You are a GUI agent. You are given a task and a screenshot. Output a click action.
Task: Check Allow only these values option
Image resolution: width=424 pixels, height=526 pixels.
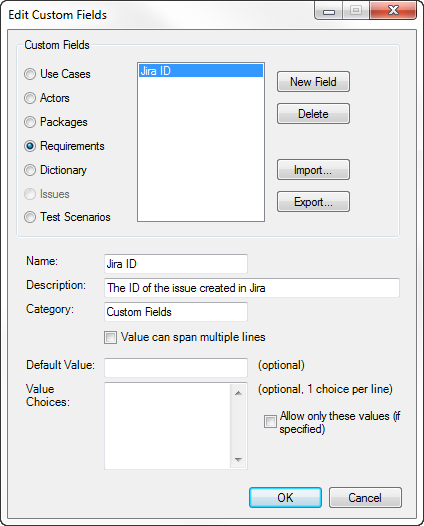(x=270, y=421)
